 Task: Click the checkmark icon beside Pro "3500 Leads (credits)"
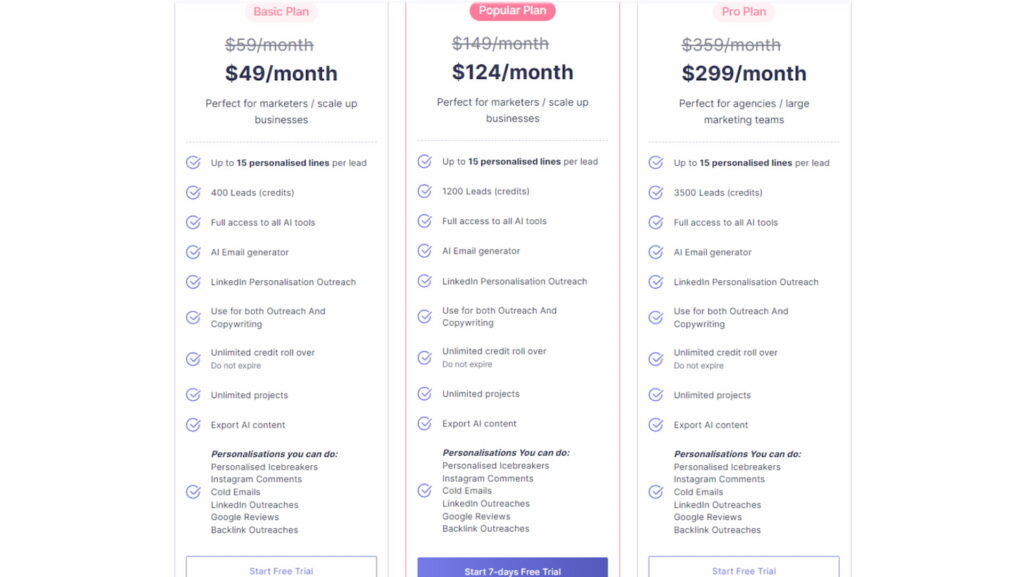(x=656, y=193)
